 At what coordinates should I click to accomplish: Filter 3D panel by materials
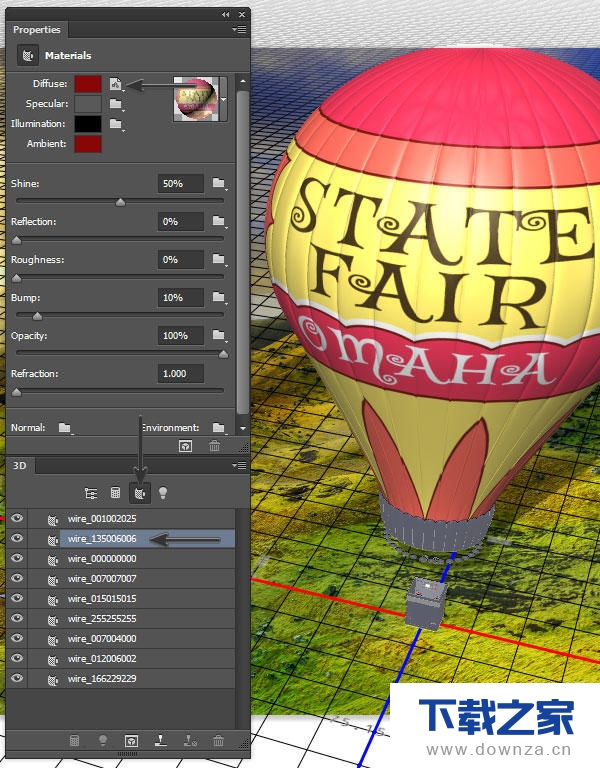click(x=140, y=493)
